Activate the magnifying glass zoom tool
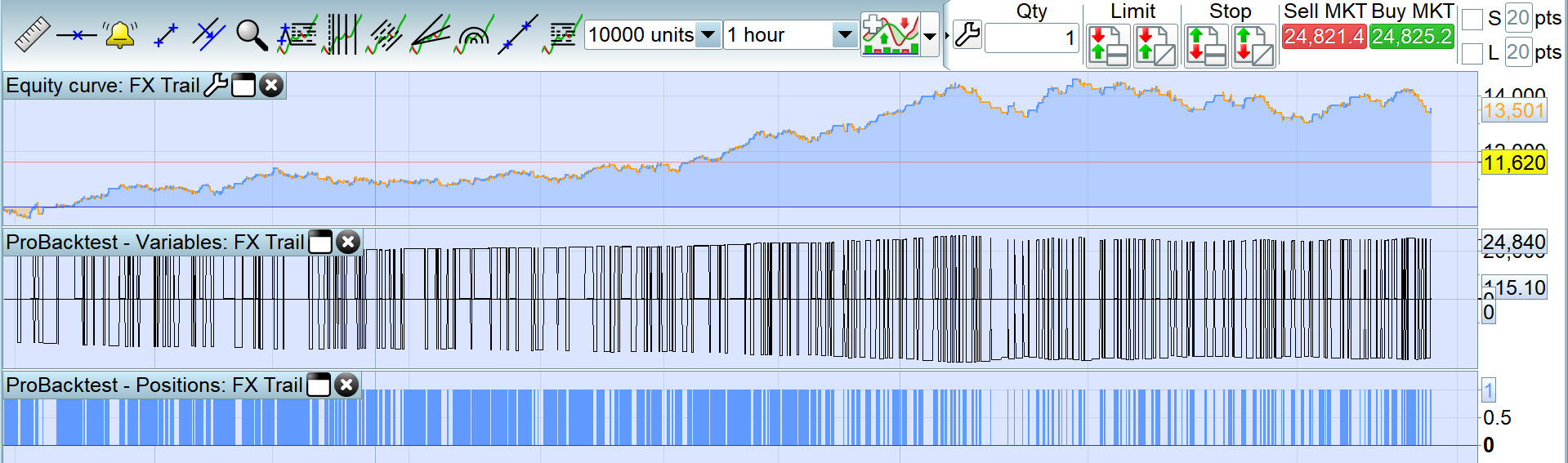Screen dimensions: 1568x463 252,35
